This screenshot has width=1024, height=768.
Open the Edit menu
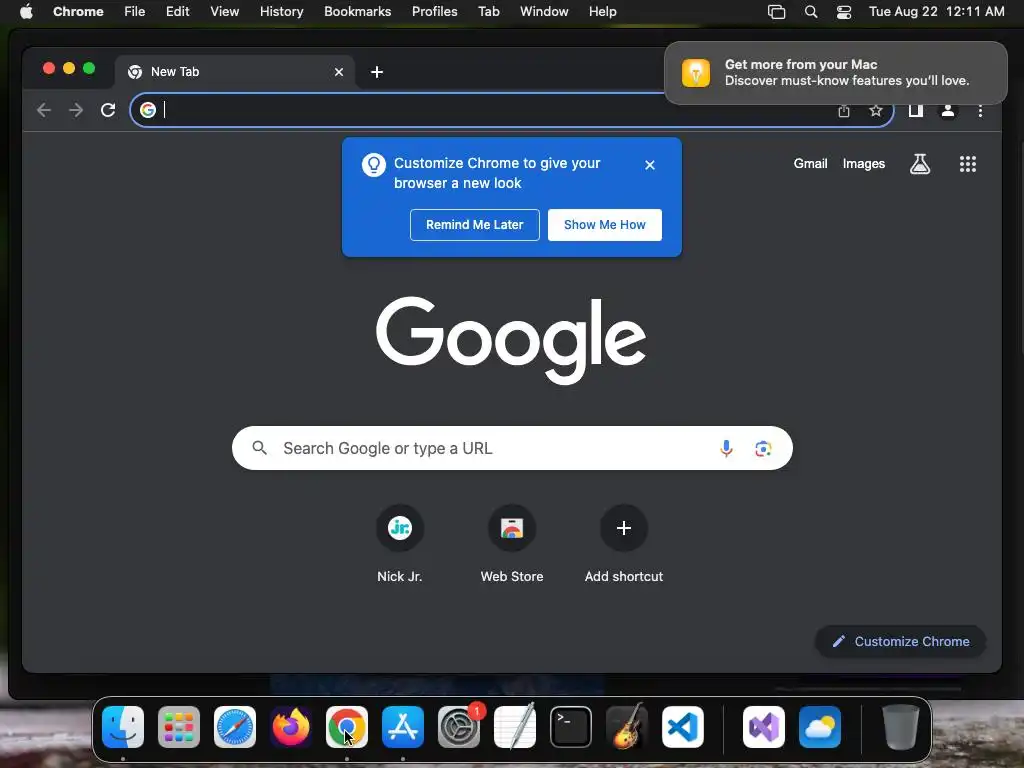178,12
